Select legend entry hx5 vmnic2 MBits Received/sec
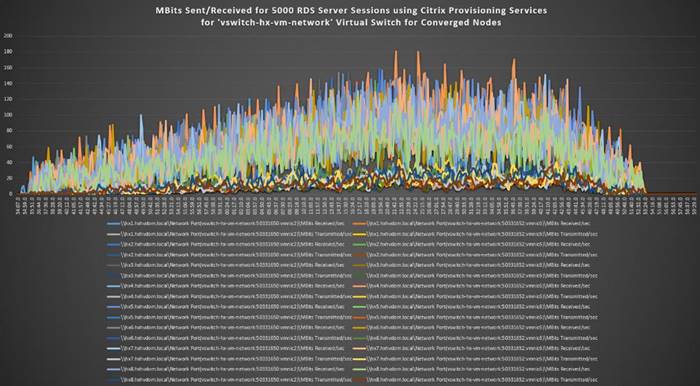Viewport: 700px width, 386px height. (226, 307)
